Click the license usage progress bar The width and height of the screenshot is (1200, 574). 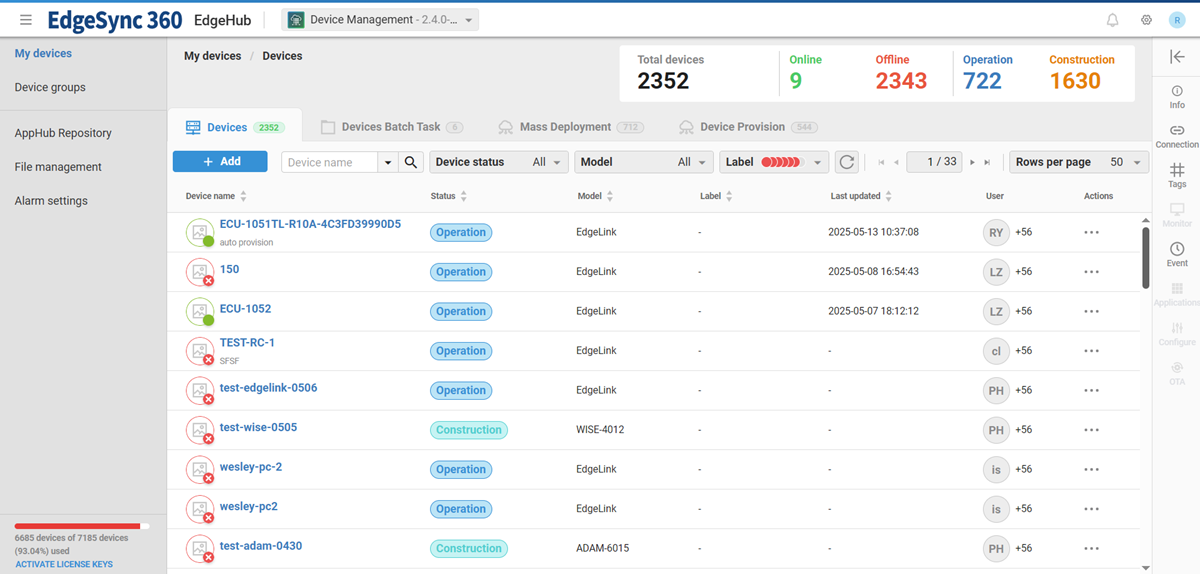(82, 526)
